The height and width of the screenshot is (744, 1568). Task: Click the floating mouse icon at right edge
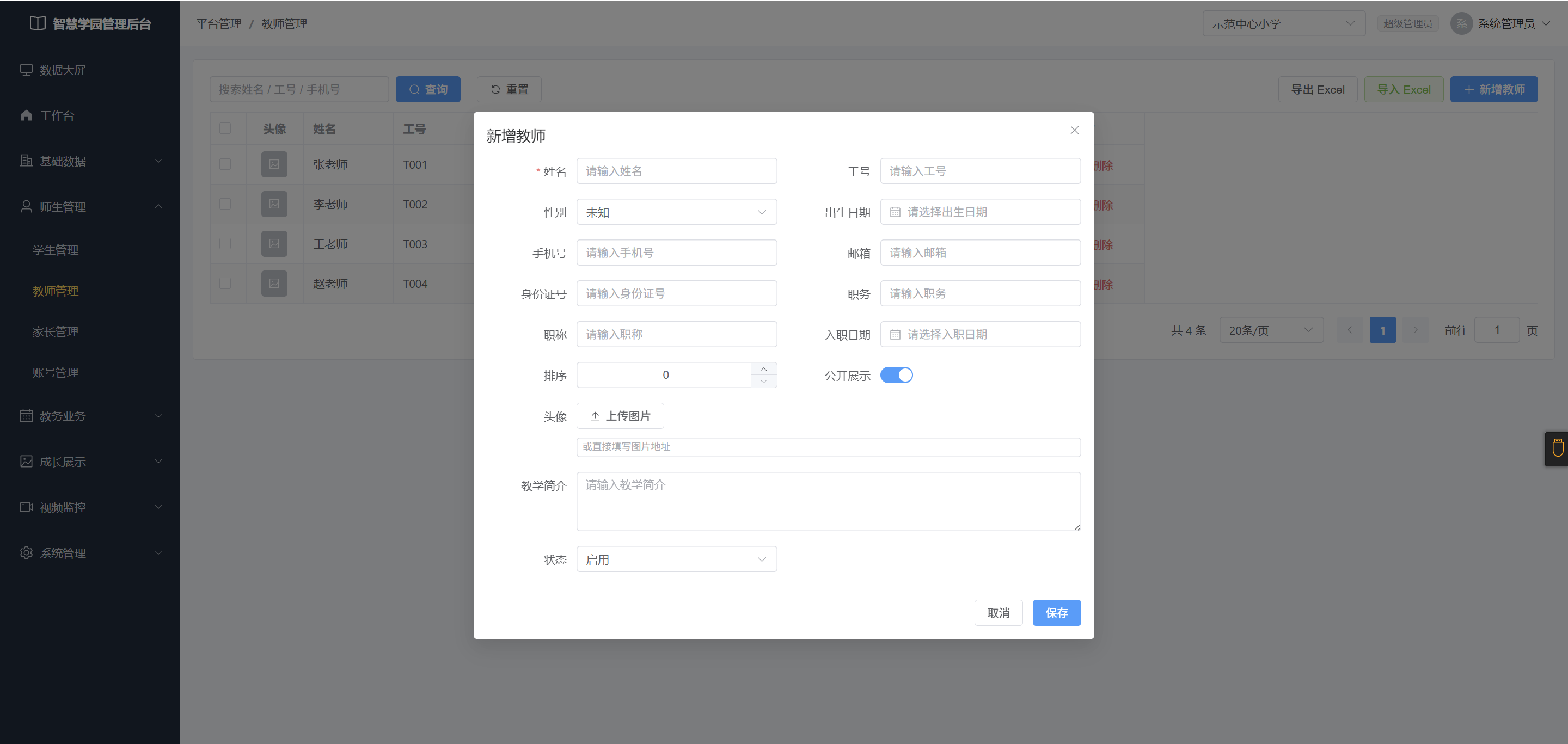[1558, 448]
